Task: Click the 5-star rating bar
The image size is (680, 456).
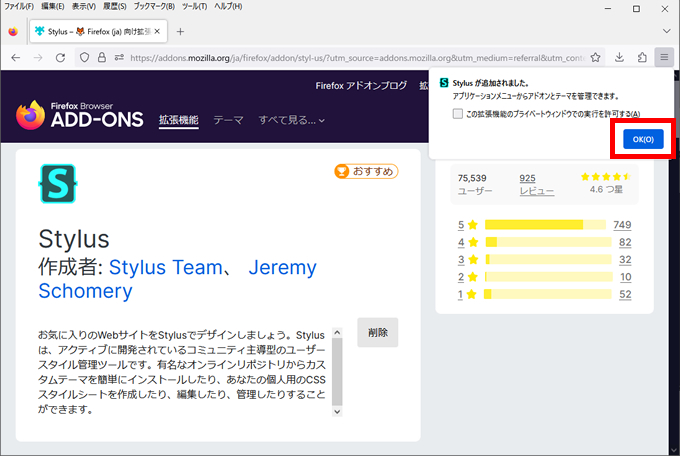Action: [545, 224]
